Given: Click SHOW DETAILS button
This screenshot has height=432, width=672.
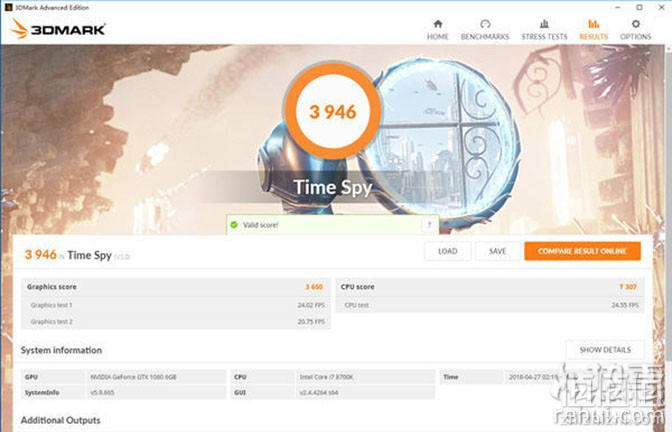Looking at the screenshot, I should [x=605, y=350].
